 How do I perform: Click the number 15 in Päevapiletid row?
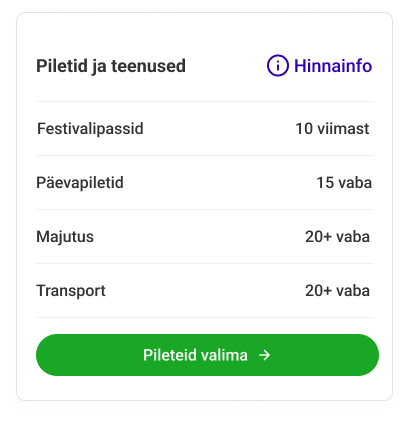(325, 183)
